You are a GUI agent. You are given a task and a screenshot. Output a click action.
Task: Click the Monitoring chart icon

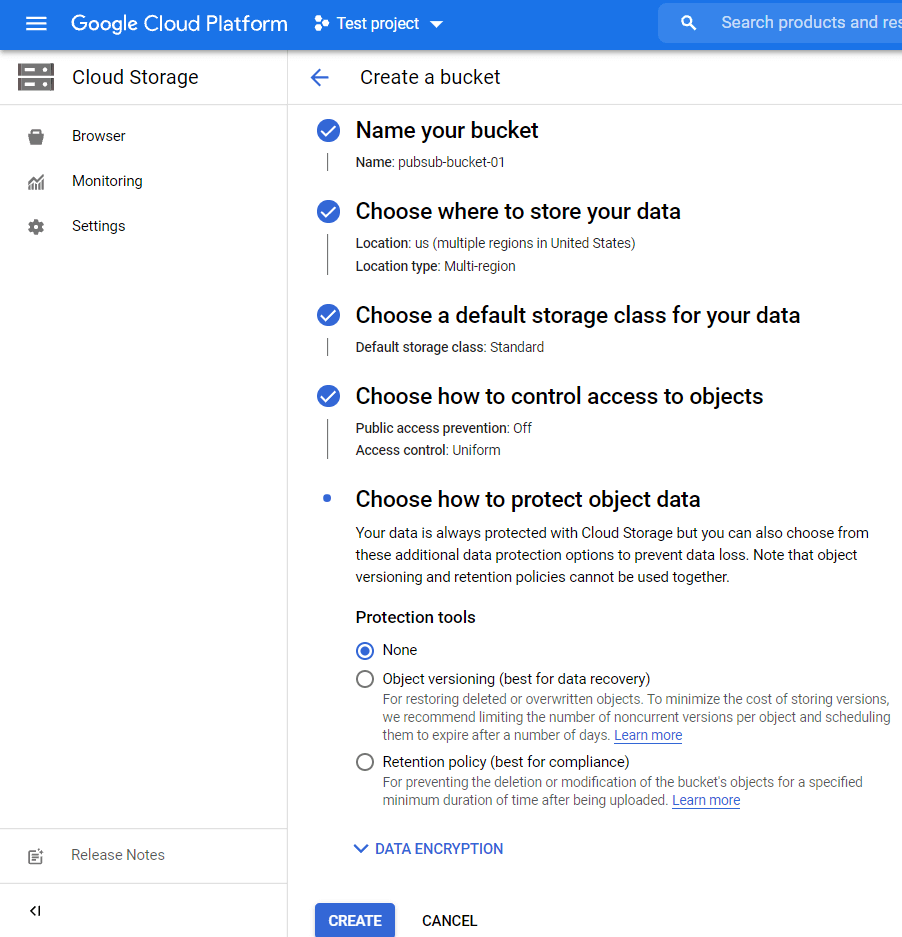pyautogui.click(x=35, y=181)
